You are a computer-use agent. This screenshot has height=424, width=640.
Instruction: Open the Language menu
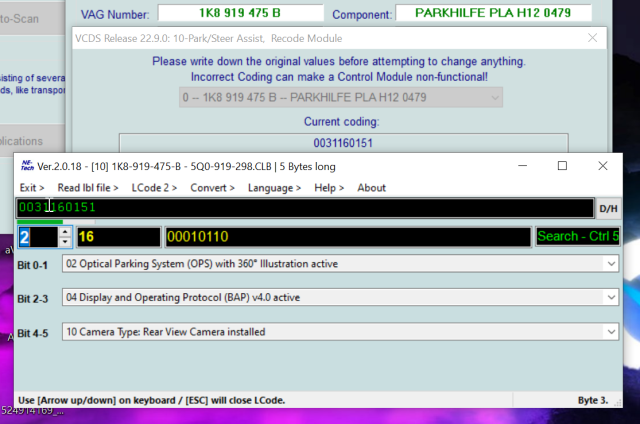coord(274,187)
